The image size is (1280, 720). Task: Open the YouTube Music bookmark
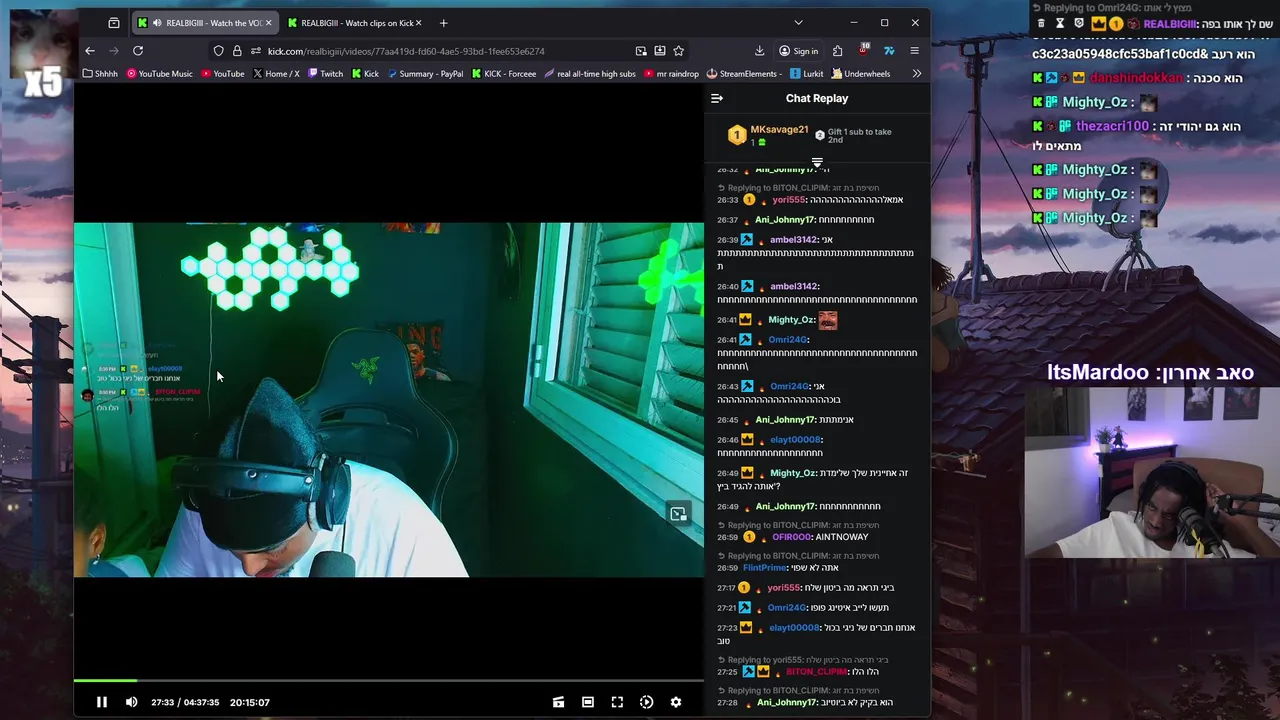tap(160, 73)
